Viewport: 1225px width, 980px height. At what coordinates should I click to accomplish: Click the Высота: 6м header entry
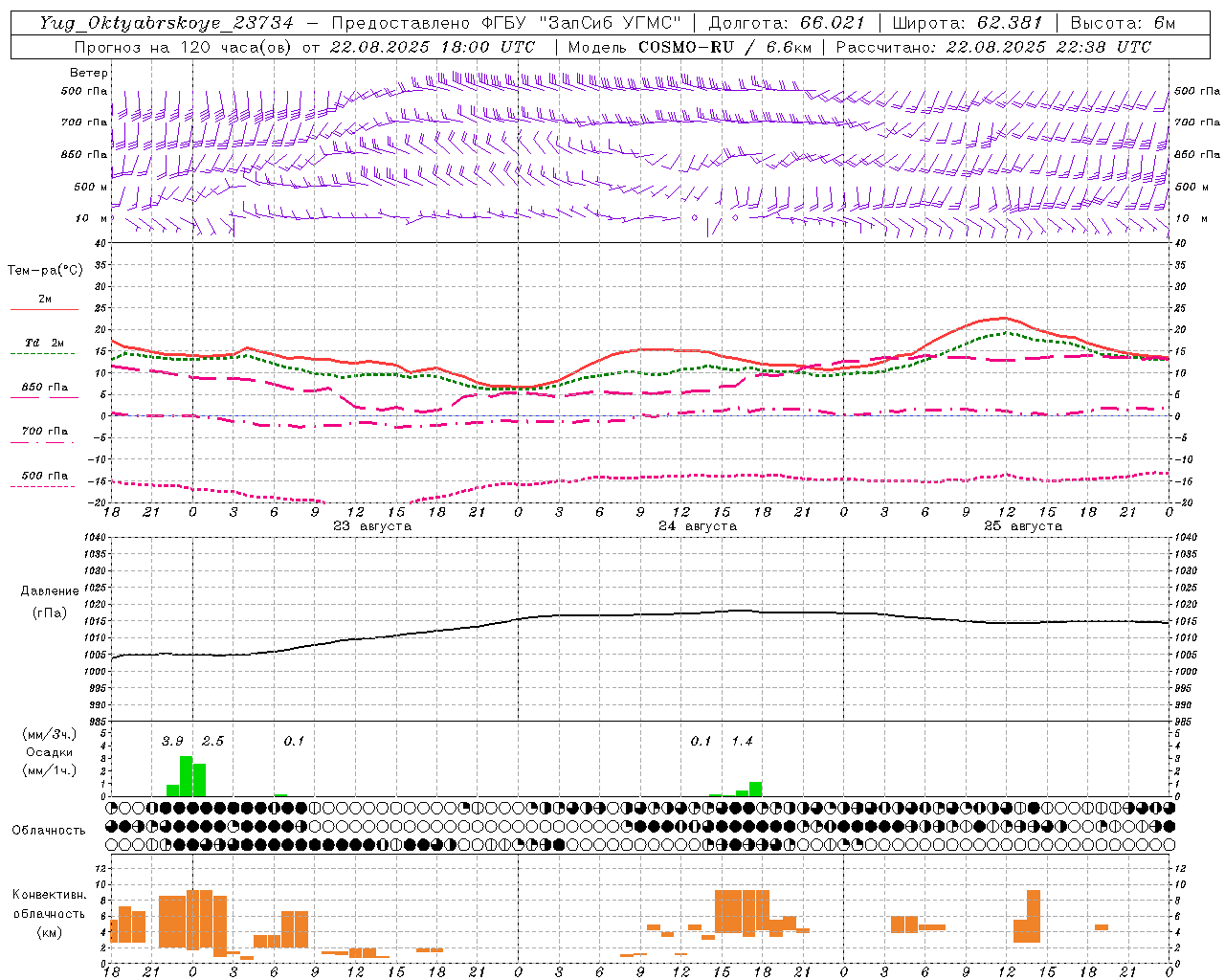tap(1123, 23)
